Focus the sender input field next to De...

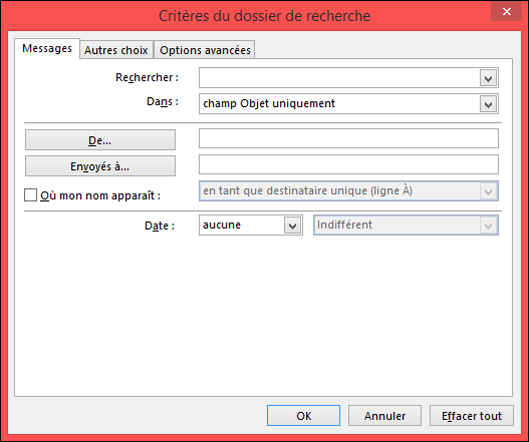(x=349, y=138)
